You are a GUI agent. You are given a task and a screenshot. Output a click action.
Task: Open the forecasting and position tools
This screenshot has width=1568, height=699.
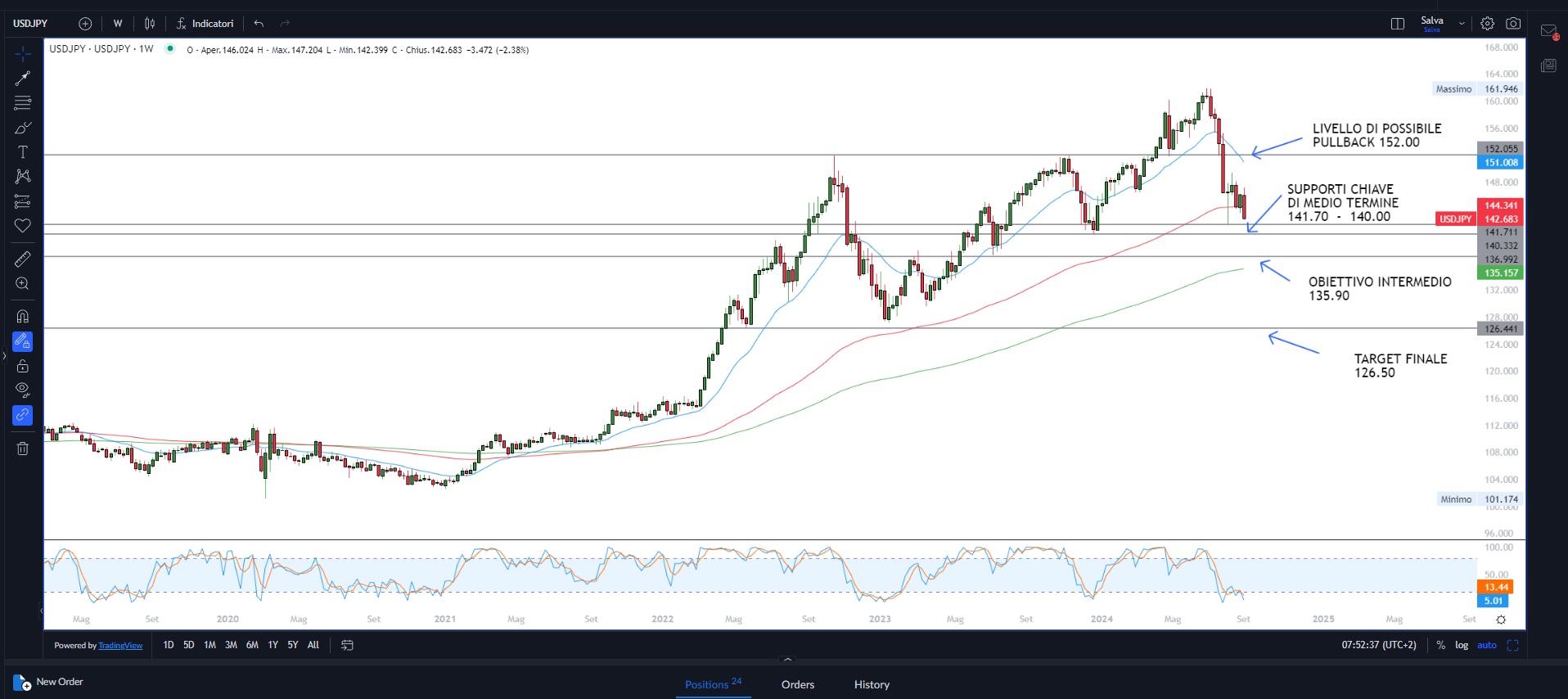[23, 201]
